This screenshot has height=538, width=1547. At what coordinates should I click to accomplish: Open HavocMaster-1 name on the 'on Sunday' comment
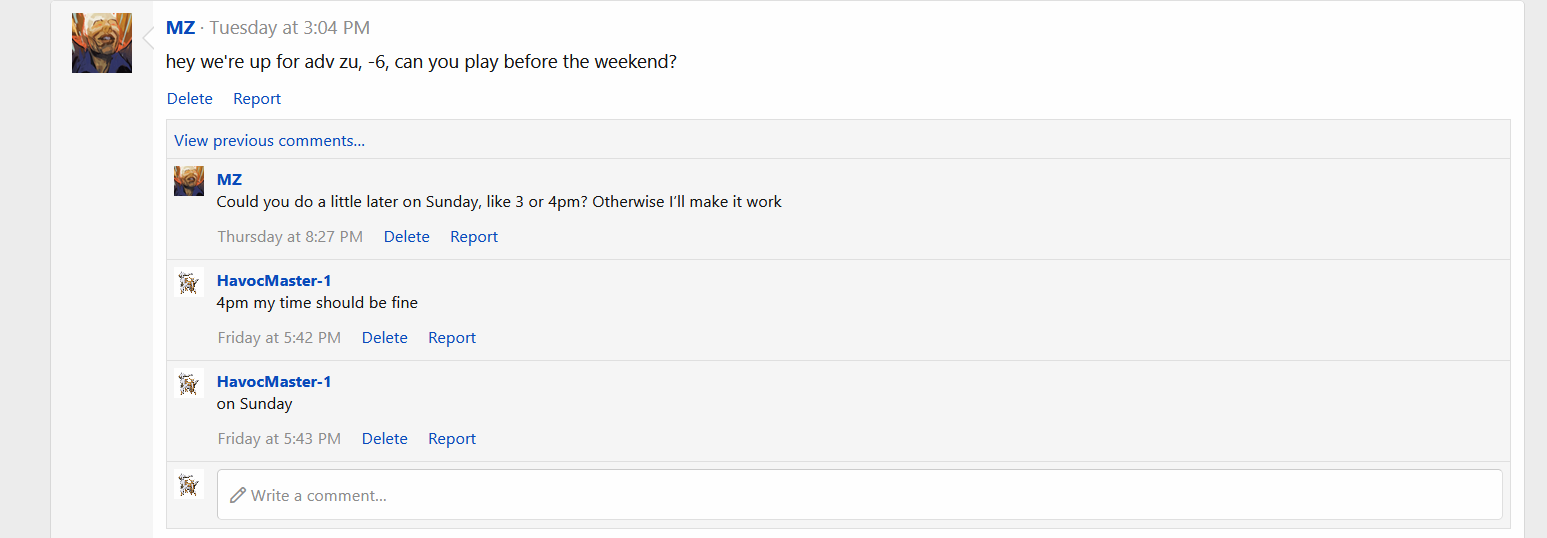pos(274,382)
